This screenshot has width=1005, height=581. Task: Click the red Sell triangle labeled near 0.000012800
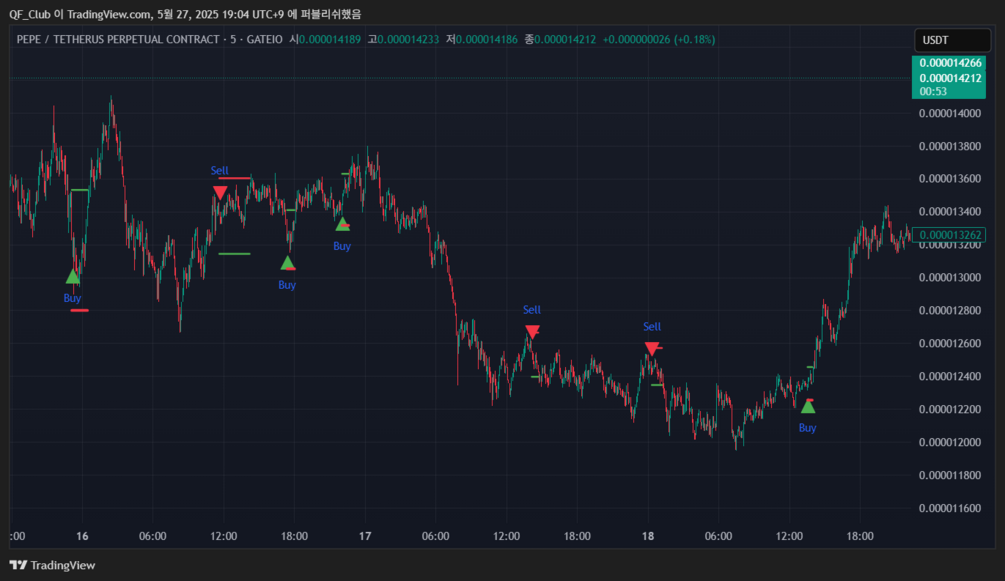[532, 332]
